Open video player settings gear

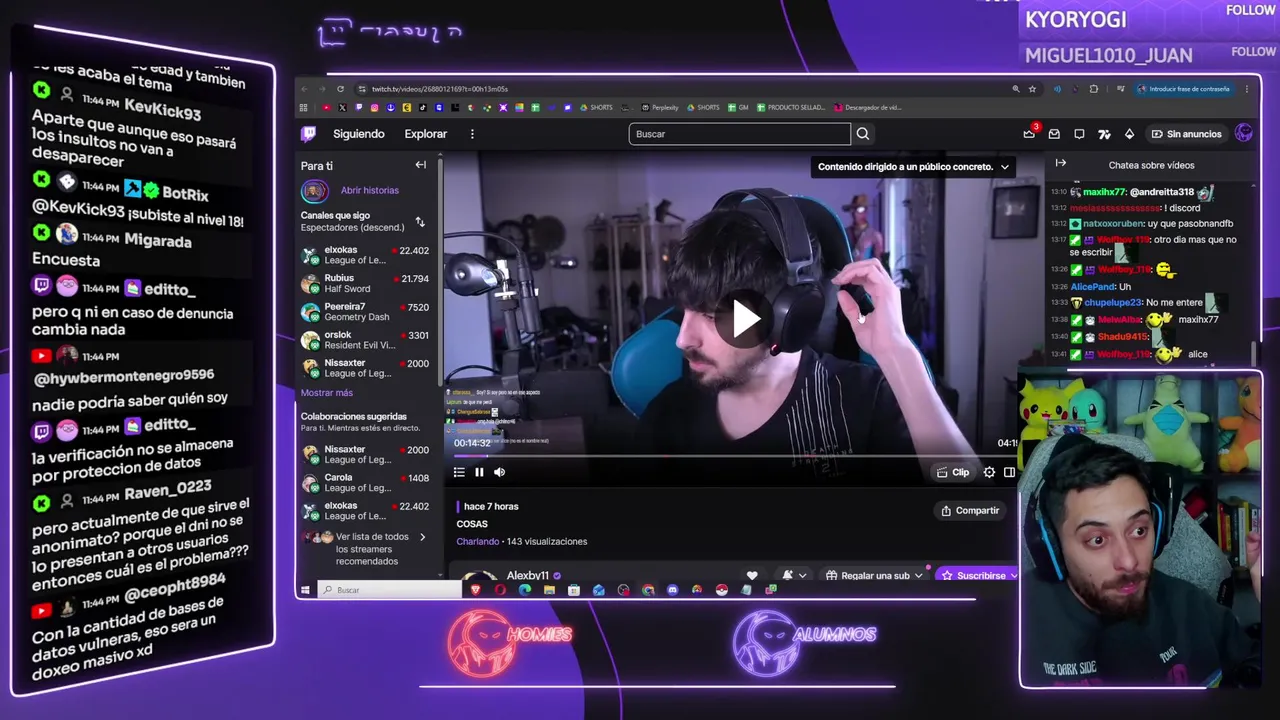coord(989,472)
